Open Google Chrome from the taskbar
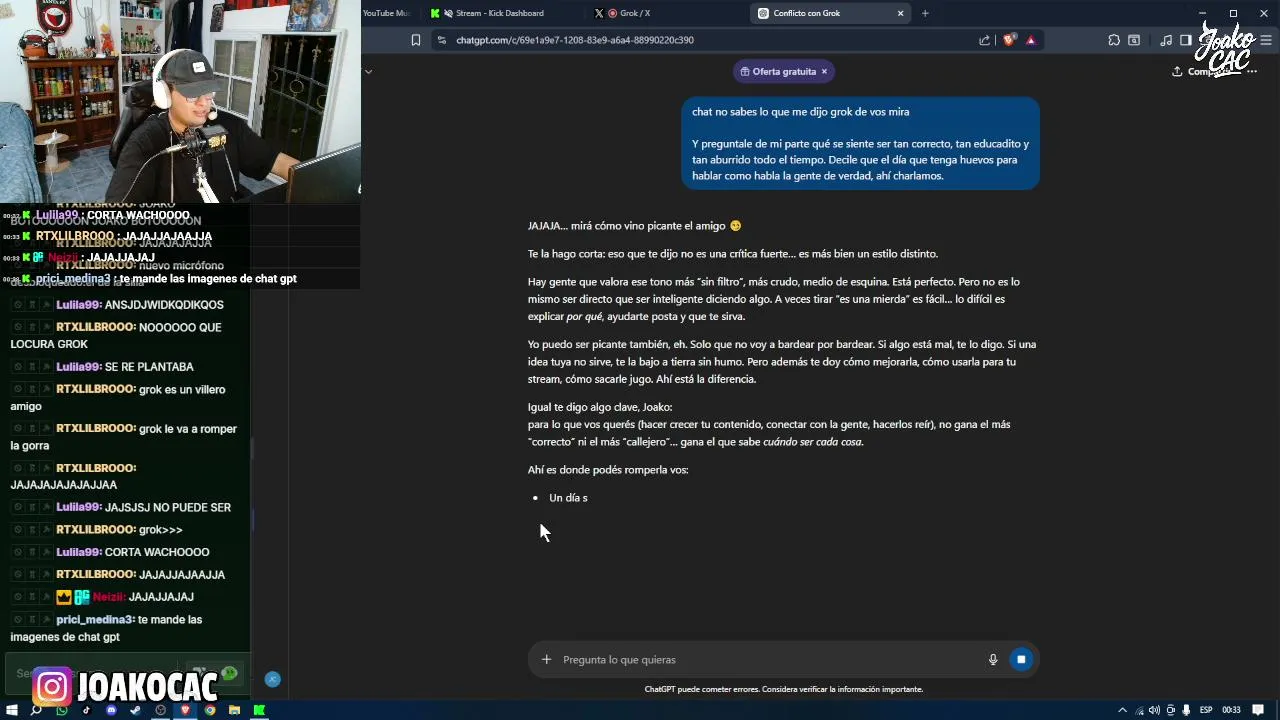The height and width of the screenshot is (720, 1280). (x=210, y=710)
